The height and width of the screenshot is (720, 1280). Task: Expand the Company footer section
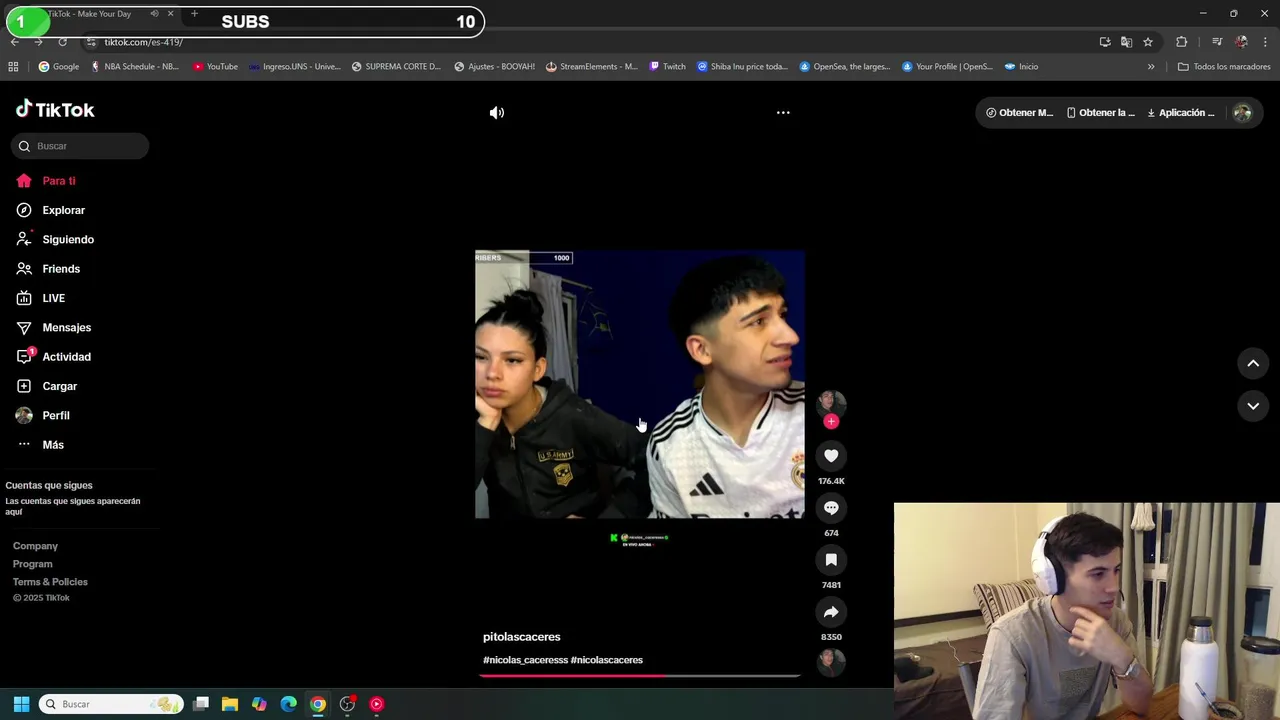[x=35, y=546]
